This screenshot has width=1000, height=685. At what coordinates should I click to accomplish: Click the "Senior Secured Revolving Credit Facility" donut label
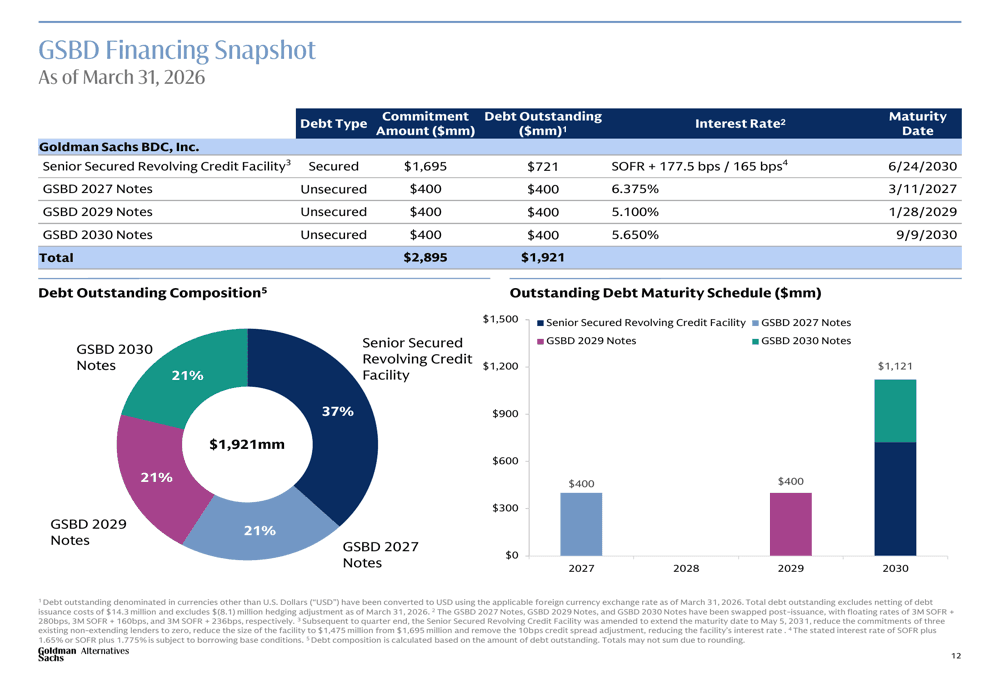tap(417, 359)
